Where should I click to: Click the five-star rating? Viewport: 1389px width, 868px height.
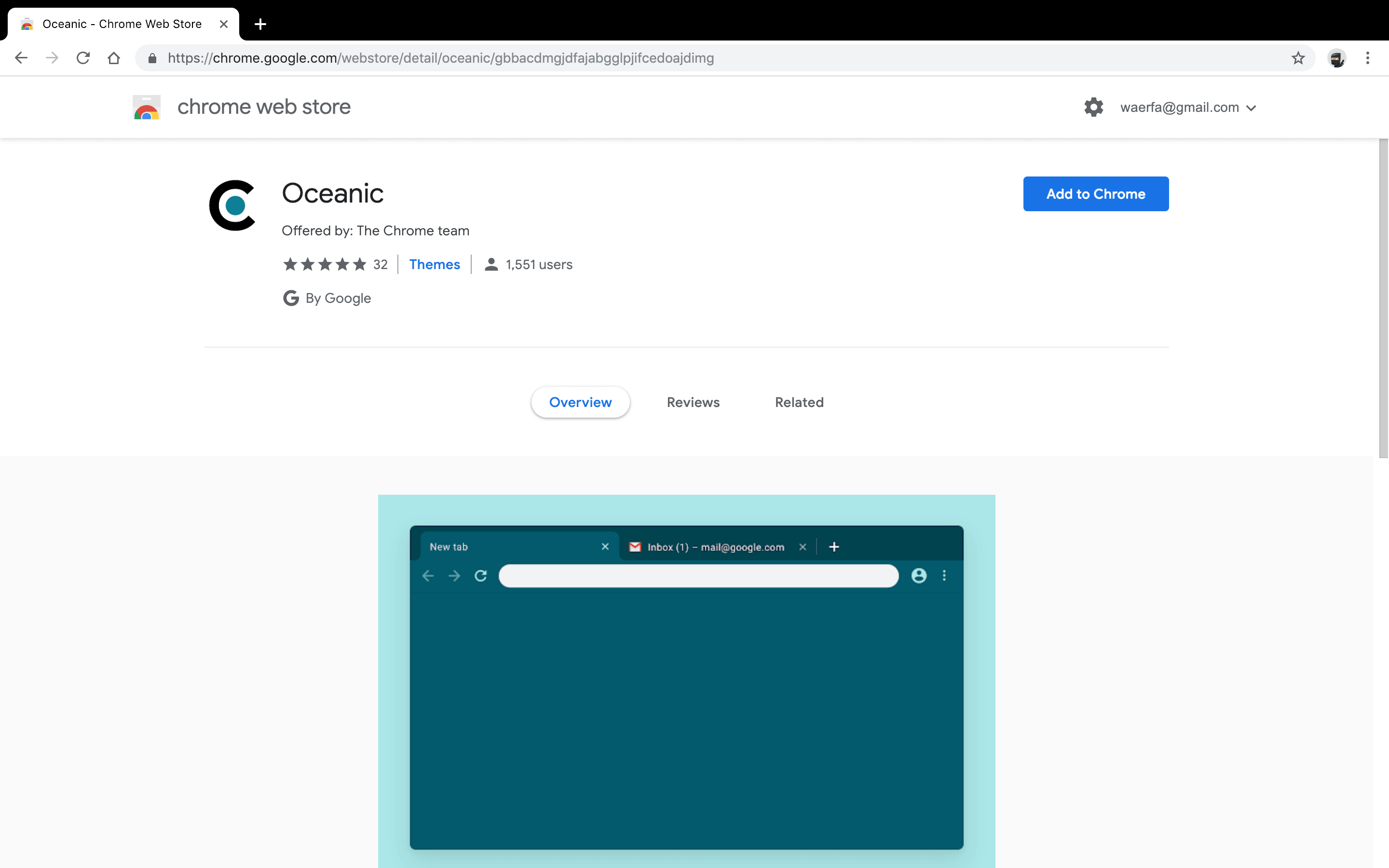[325, 265]
